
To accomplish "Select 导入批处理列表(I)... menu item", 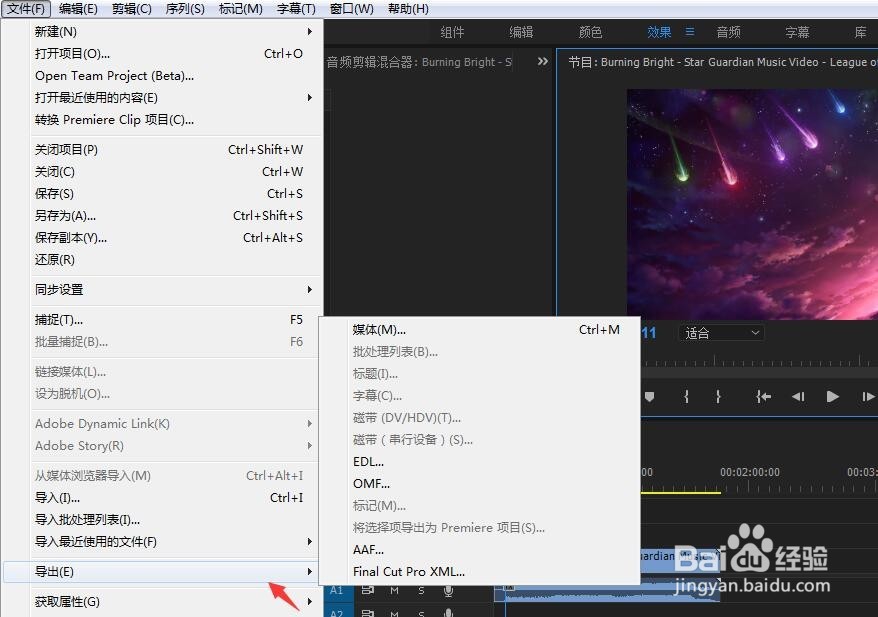I will click(162, 520).
